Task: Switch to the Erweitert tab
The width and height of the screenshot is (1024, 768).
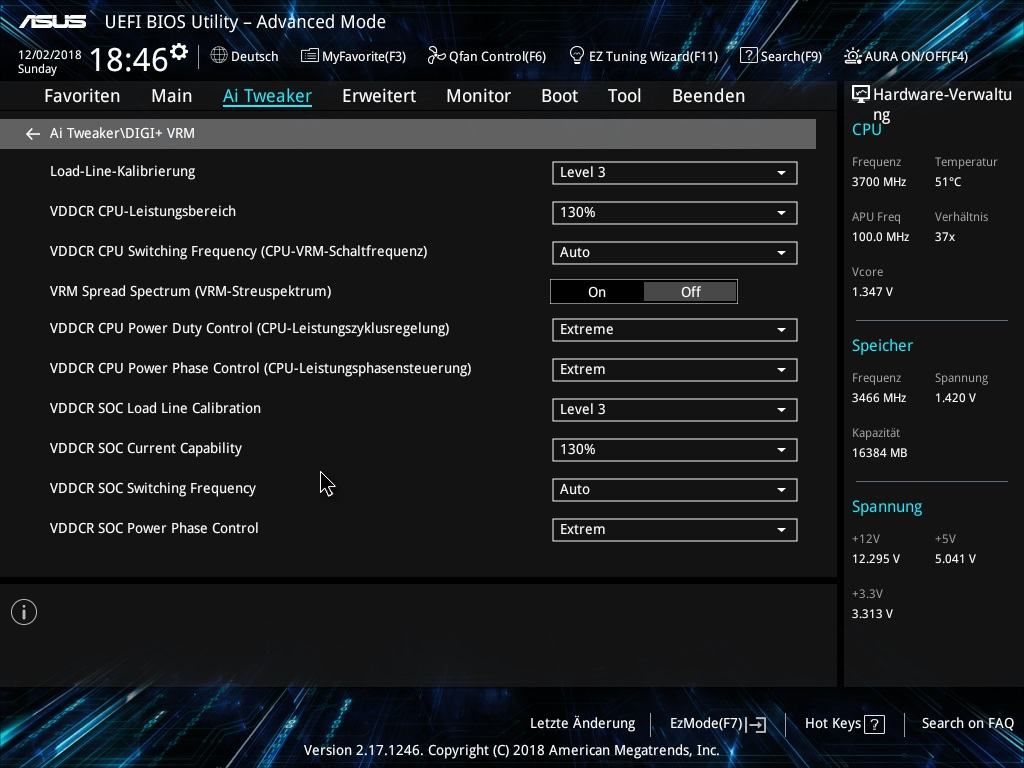Action: point(379,96)
